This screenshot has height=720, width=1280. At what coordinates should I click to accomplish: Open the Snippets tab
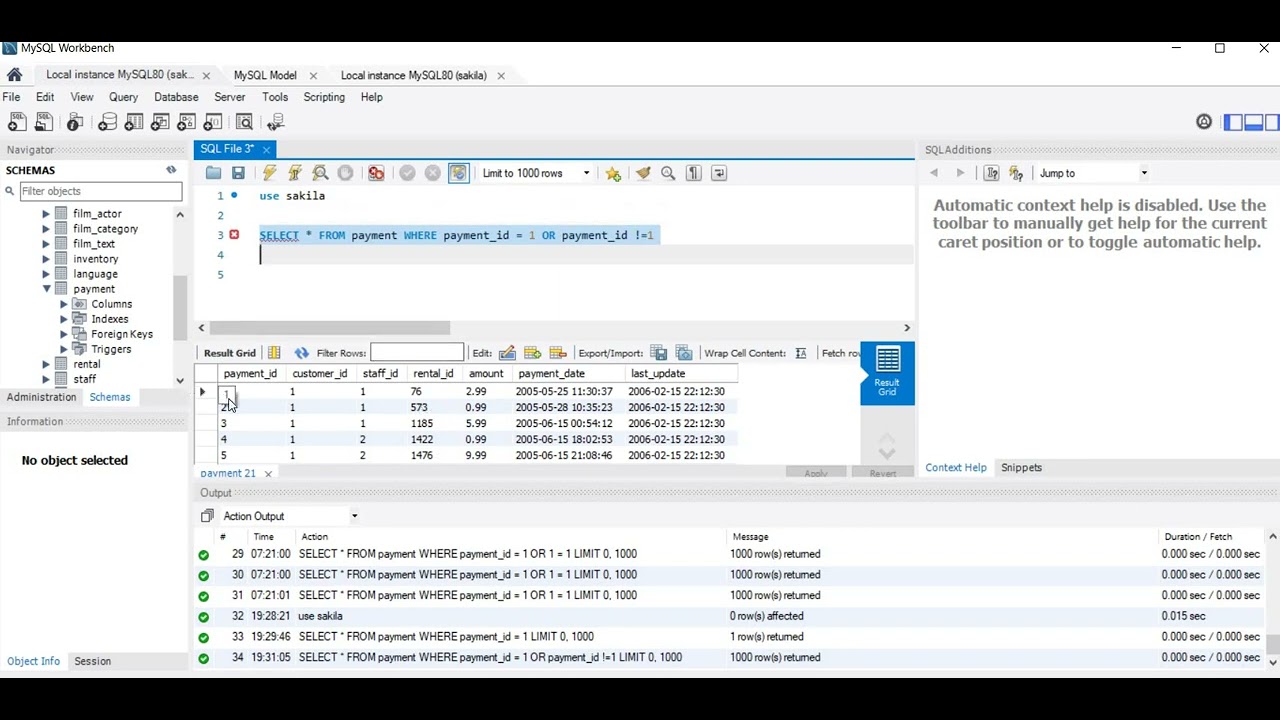tap(1021, 467)
